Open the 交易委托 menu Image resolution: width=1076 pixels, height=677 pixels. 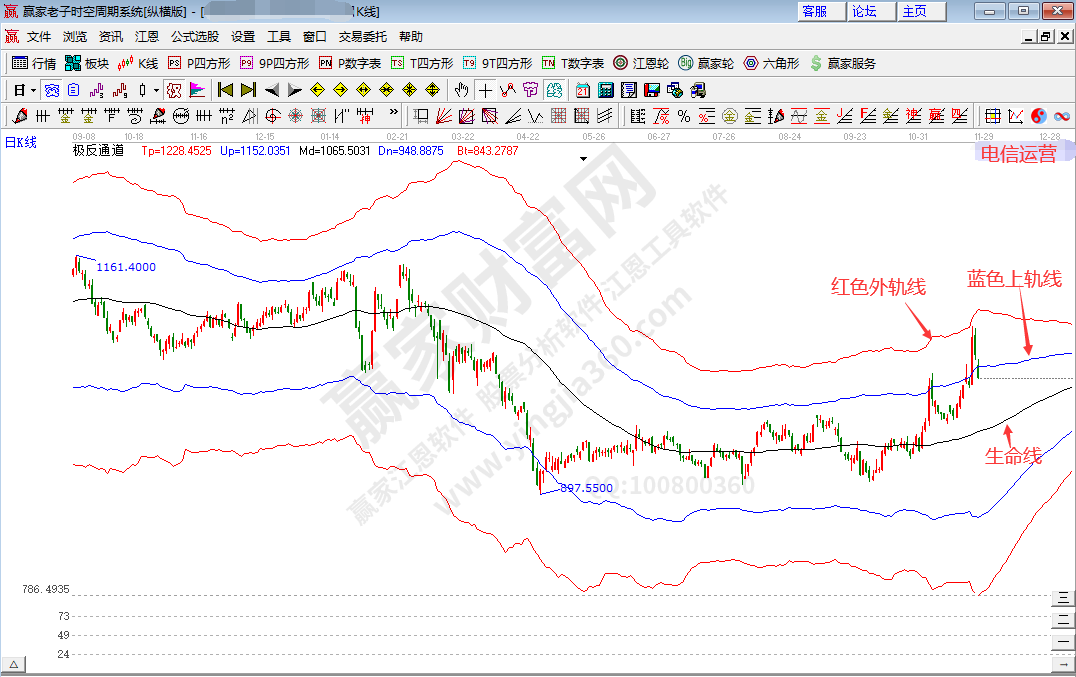click(x=362, y=37)
